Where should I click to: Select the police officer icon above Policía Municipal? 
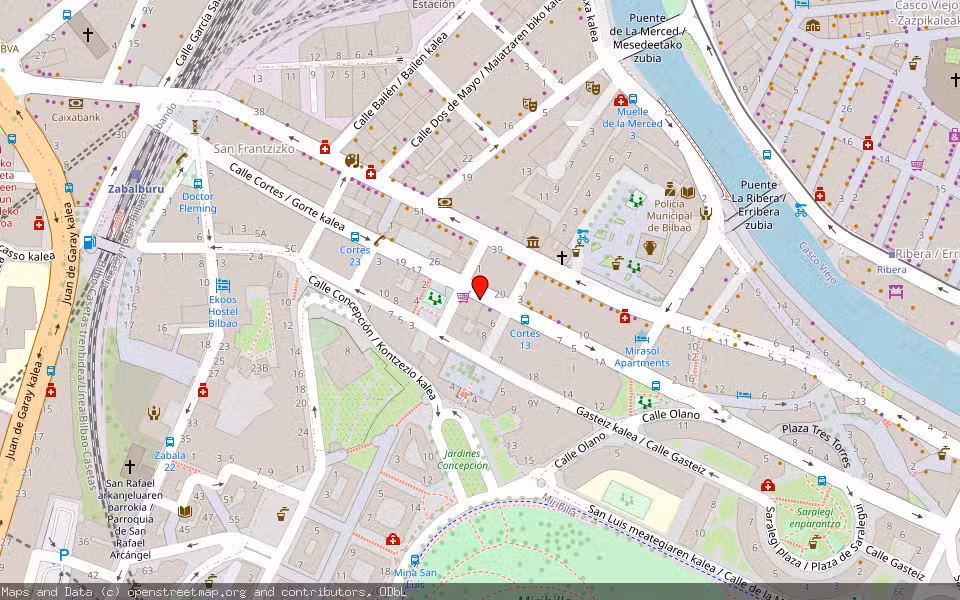(670, 190)
